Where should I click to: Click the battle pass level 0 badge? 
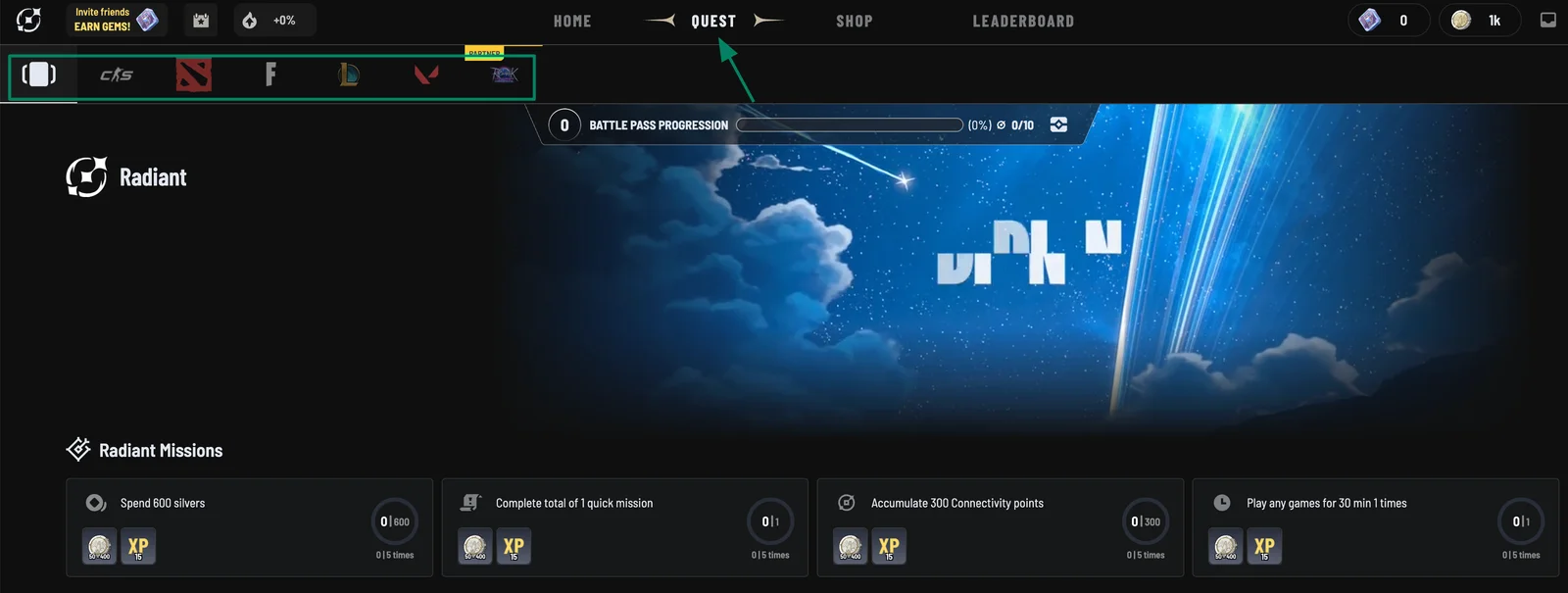click(564, 125)
